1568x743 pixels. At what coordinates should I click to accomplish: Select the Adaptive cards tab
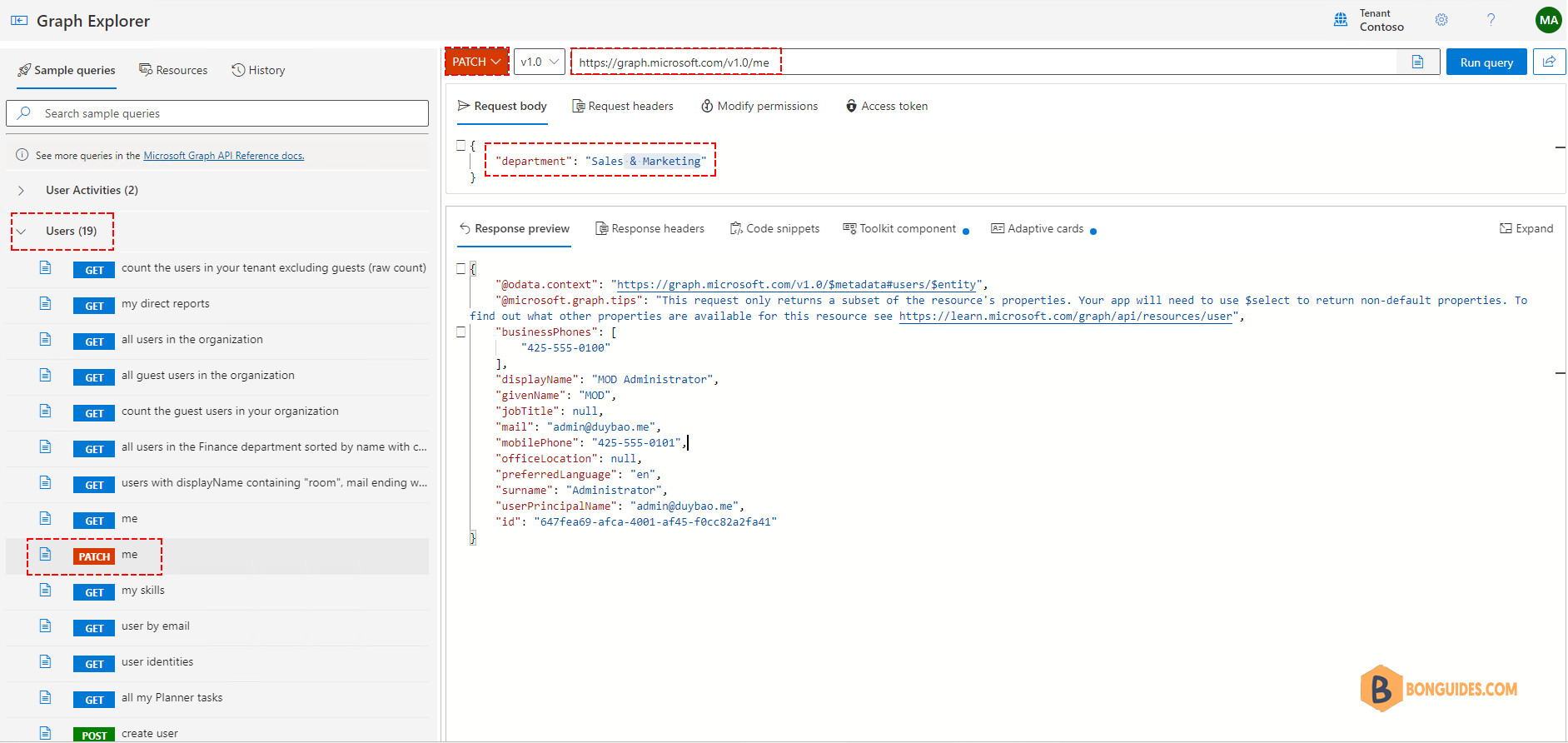tap(1043, 229)
